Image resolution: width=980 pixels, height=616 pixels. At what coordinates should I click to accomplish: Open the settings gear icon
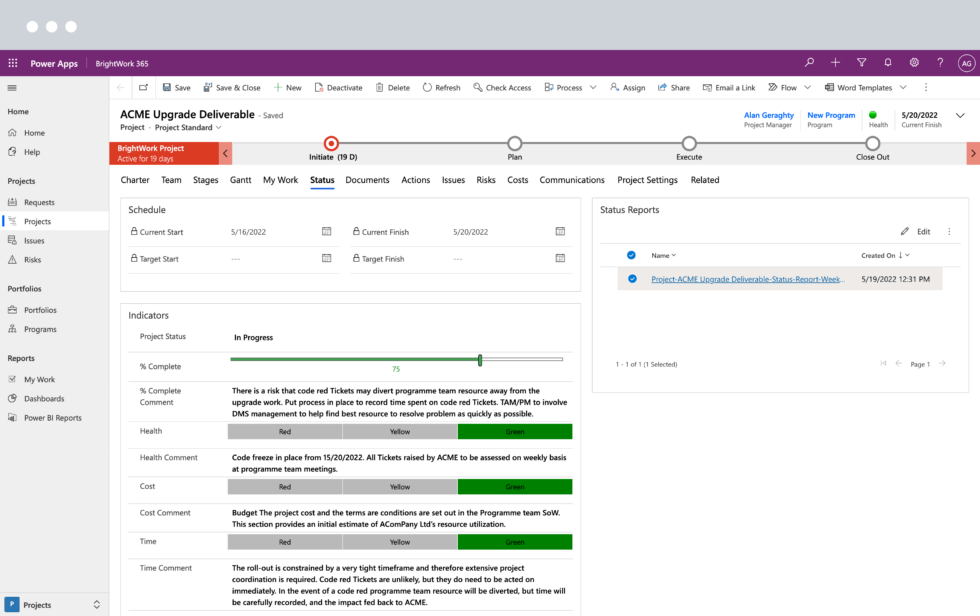pos(914,63)
